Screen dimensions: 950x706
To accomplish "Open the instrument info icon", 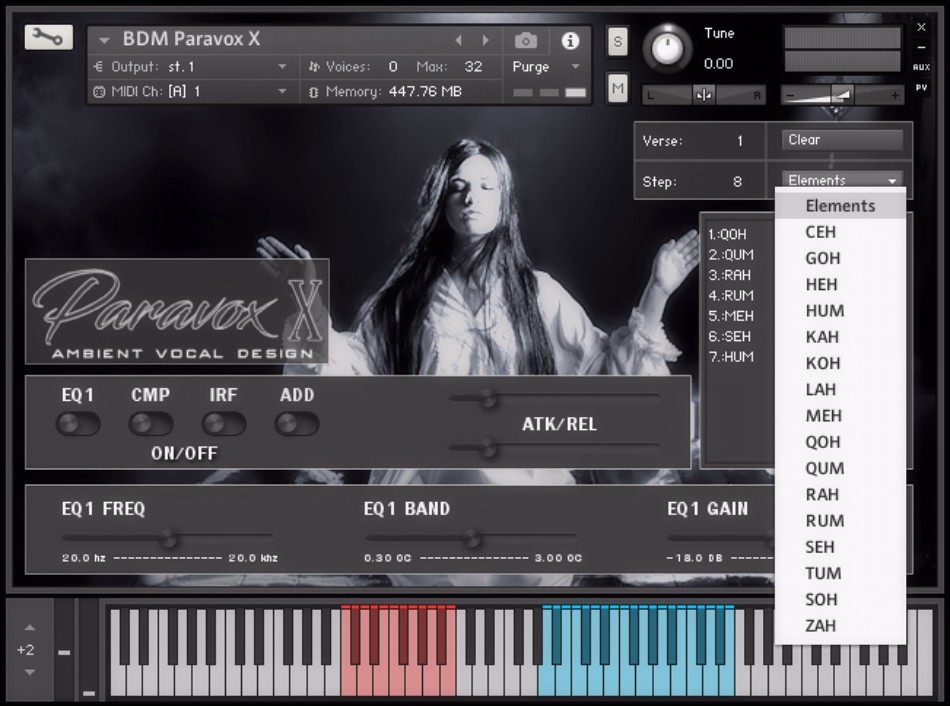I will (x=570, y=41).
